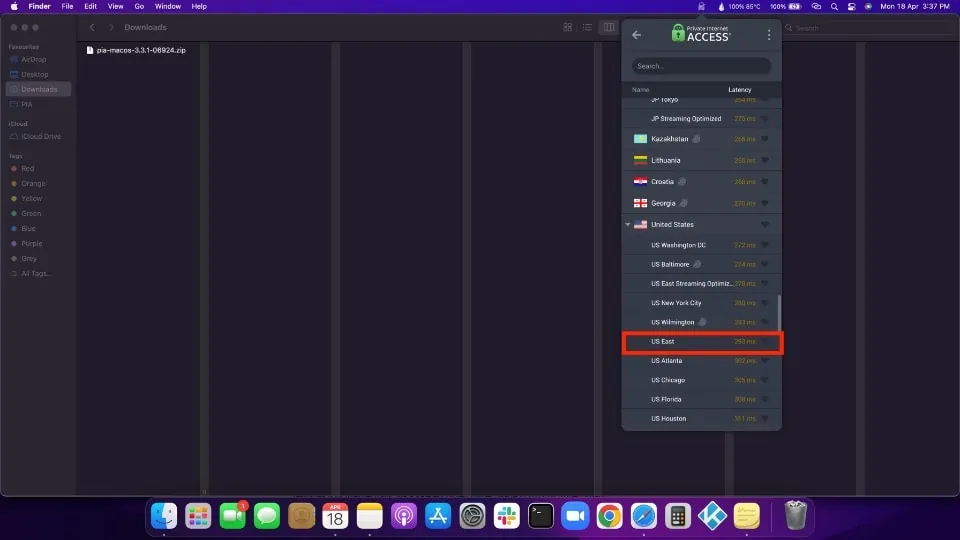Favorite US Washington DC heart icon
The height and width of the screenshot is (540, 960).
click(765, 245)
